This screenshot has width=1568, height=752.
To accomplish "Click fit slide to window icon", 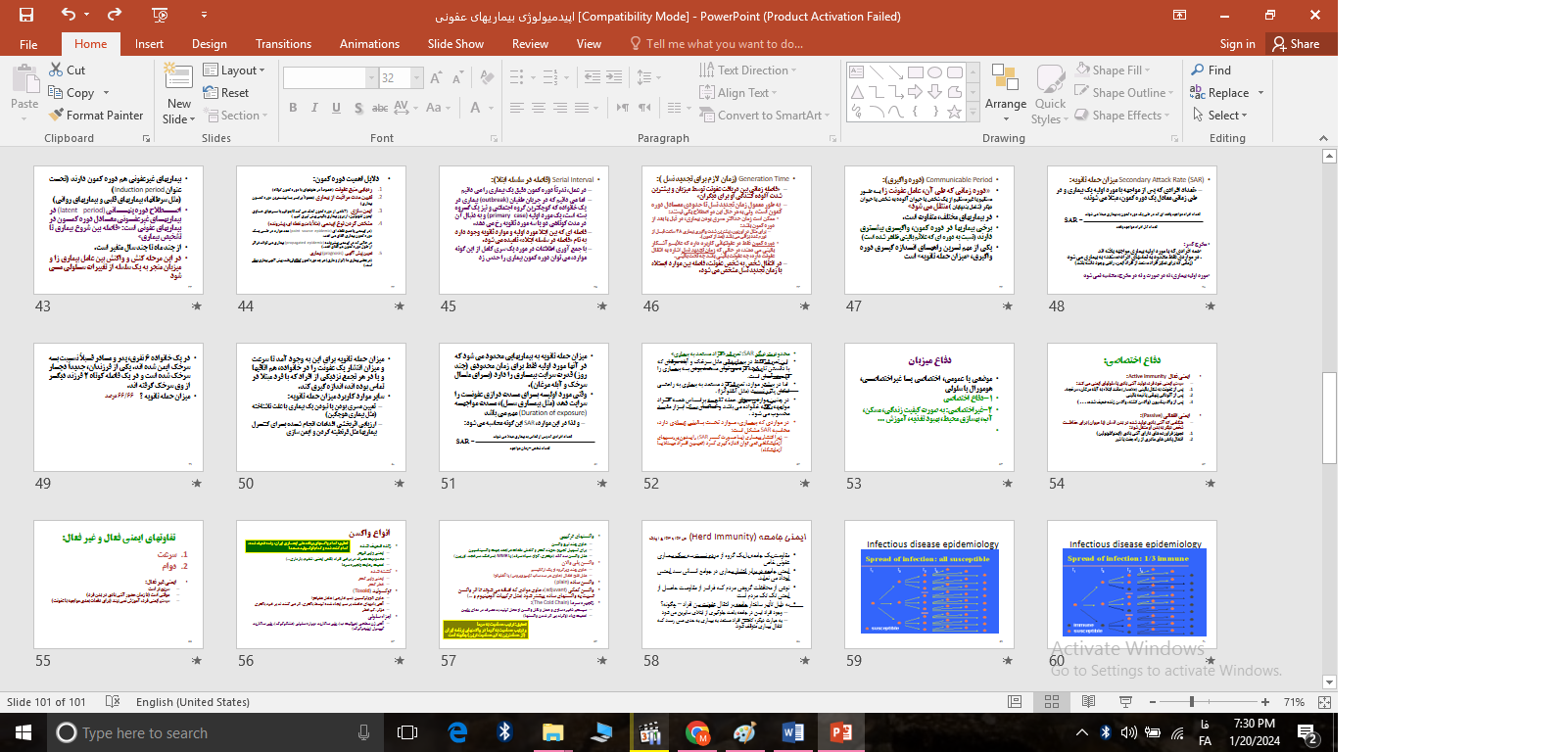I will pyautogui.click(x=1324, y=702).
